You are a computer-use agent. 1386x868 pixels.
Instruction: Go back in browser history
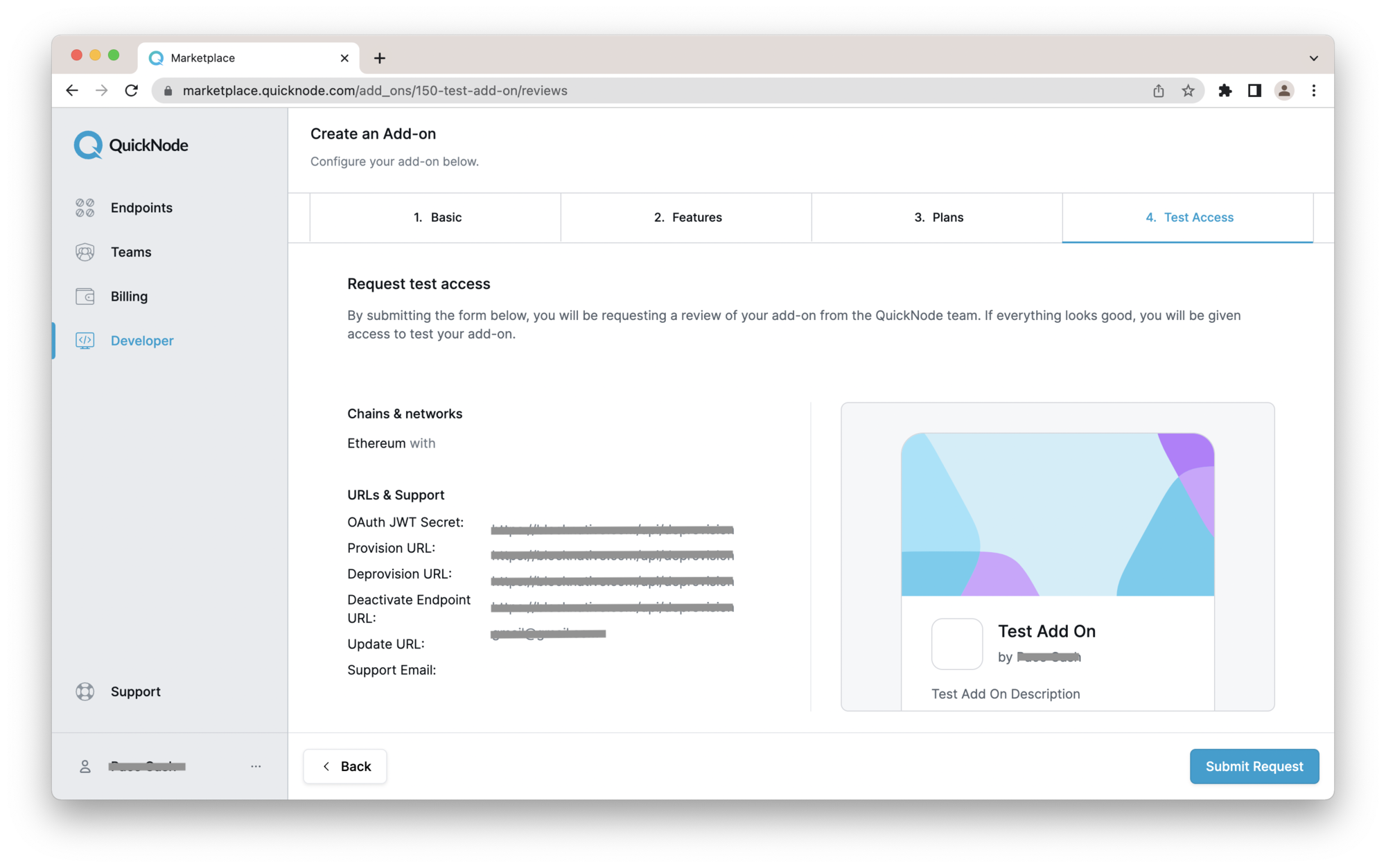72,91
